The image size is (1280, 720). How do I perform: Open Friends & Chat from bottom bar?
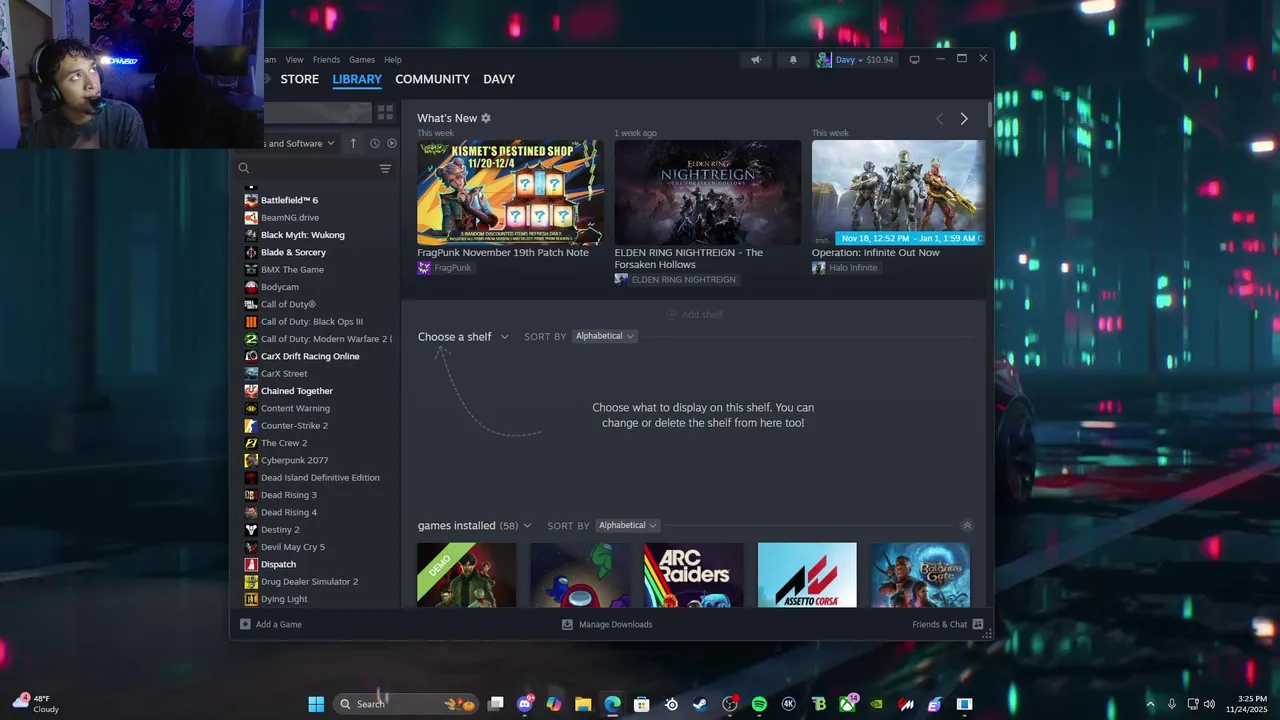pos(947,624)
